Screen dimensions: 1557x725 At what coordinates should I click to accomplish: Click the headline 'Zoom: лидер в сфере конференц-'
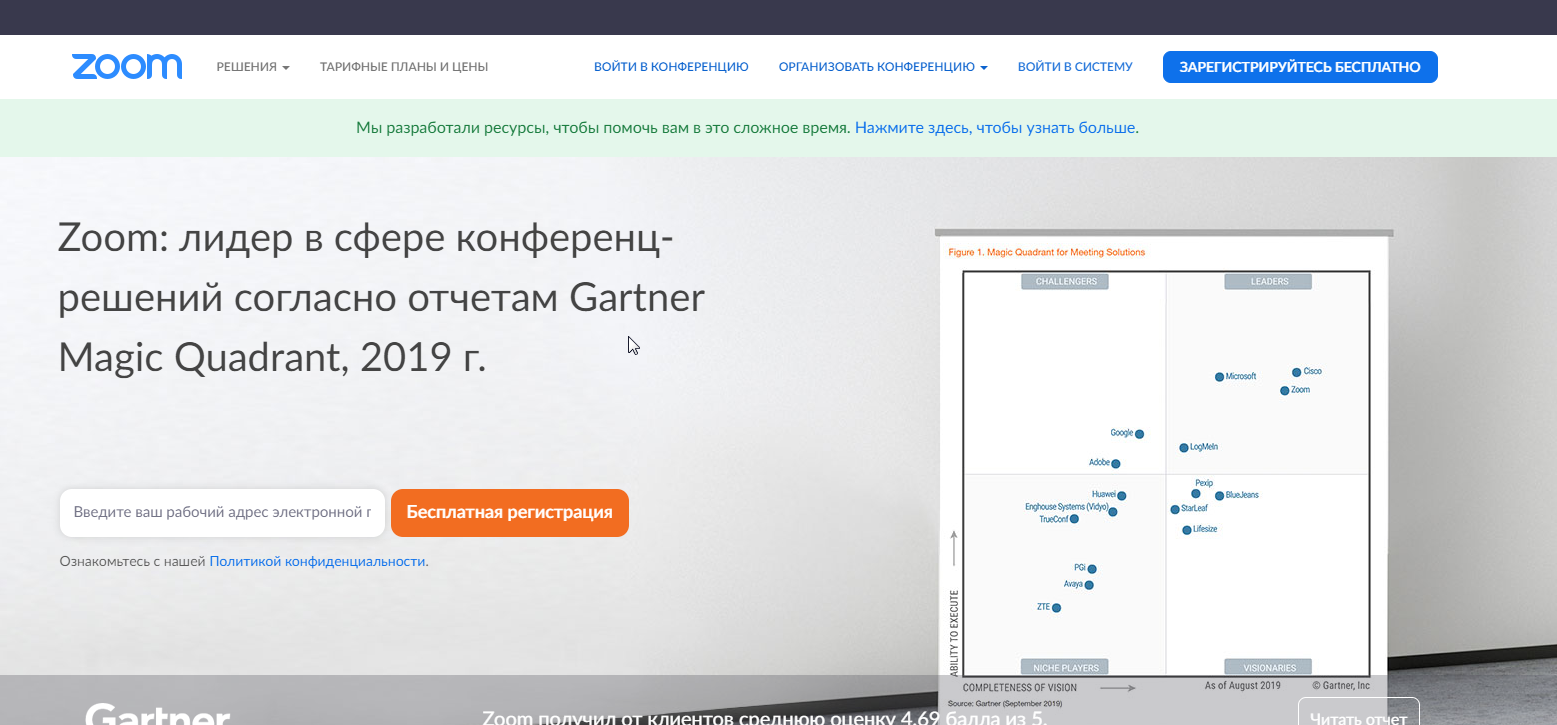(366, 240)
